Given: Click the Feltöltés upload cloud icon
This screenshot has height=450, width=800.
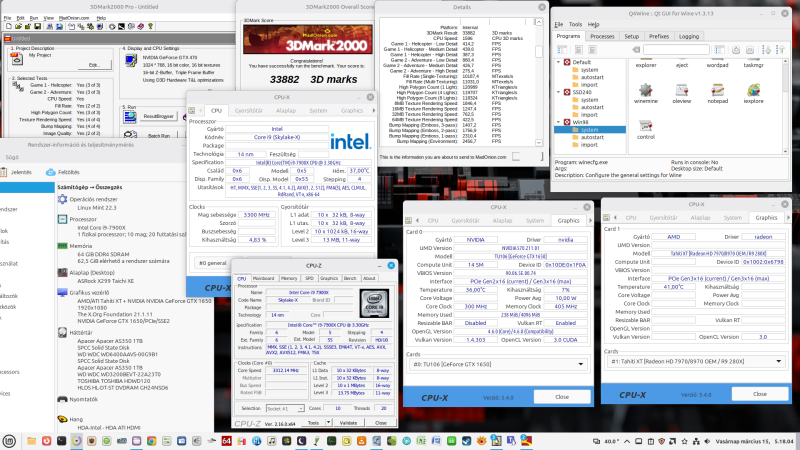Looking at the screenshot, I should [x=51, y=172].
